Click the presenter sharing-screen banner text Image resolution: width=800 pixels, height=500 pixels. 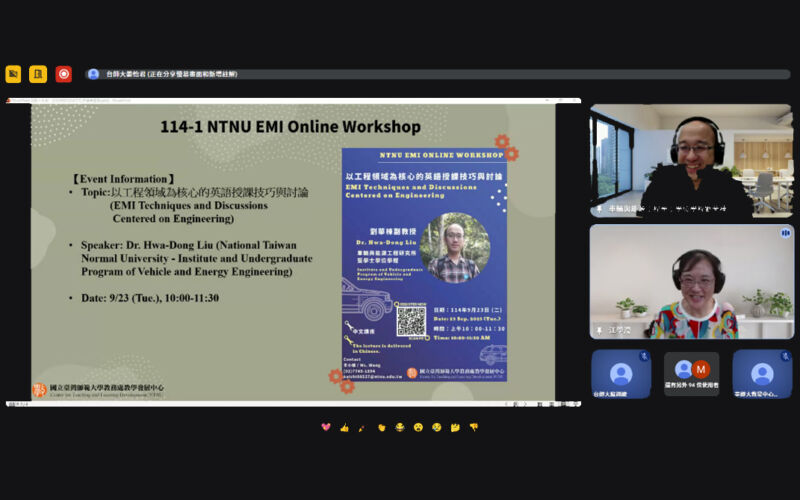[x=176, y=74]
